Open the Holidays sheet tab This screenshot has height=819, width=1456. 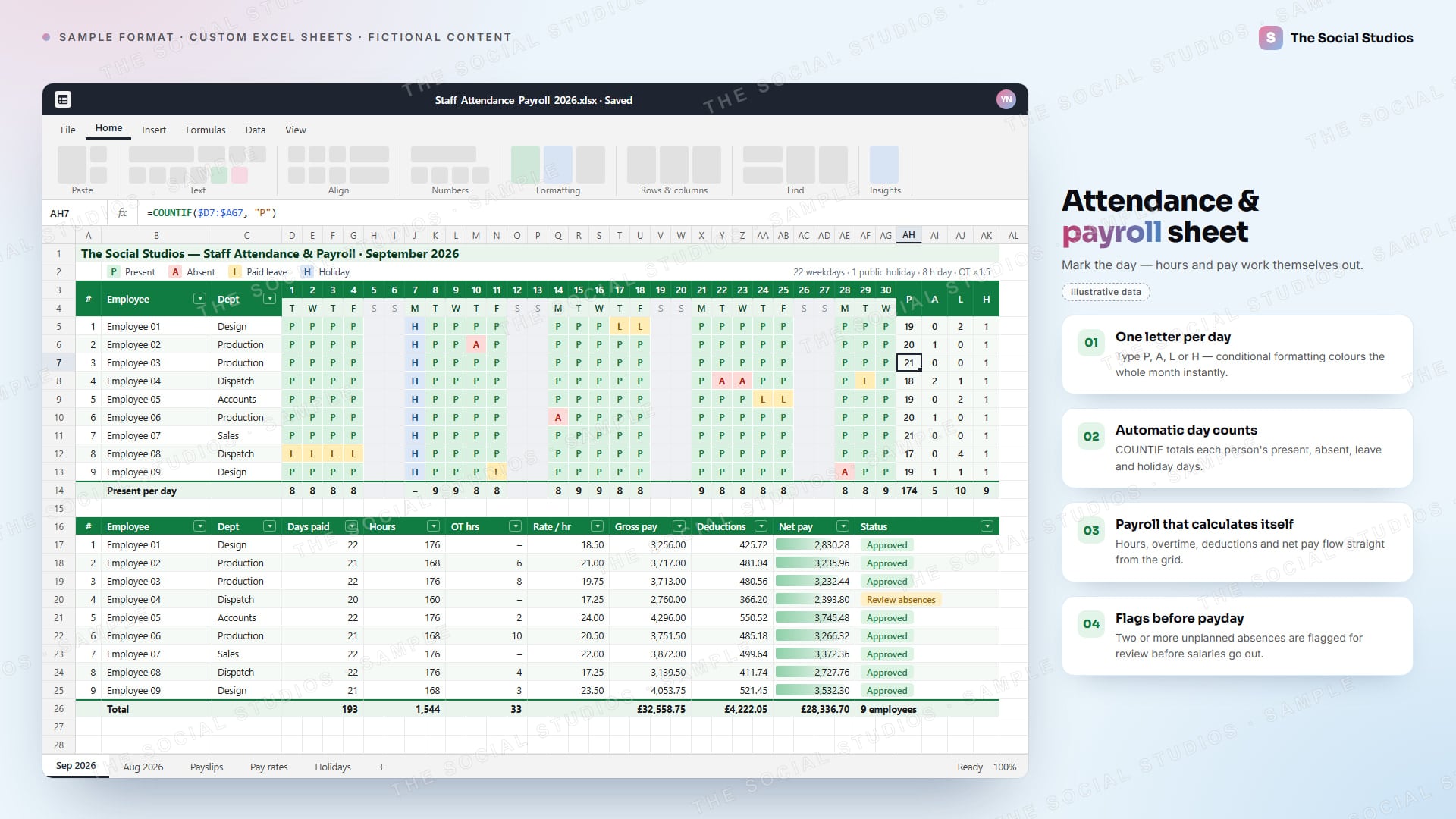pyautogui.click(x=333, y=767)
